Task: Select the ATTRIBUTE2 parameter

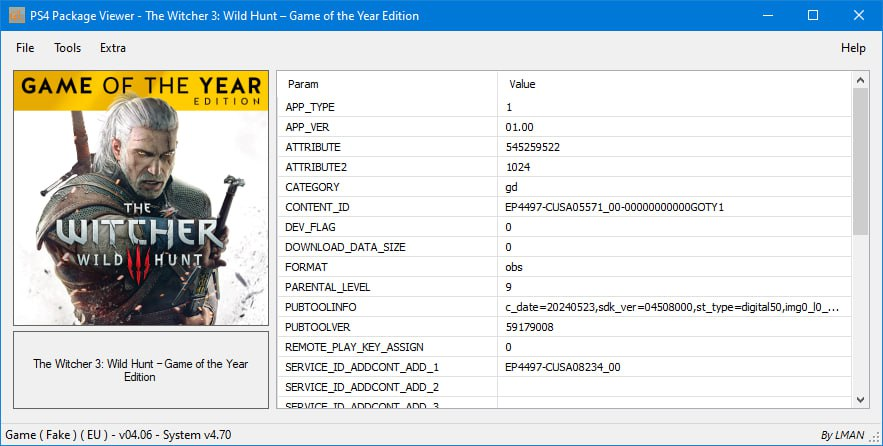Action: click(316, 167)
